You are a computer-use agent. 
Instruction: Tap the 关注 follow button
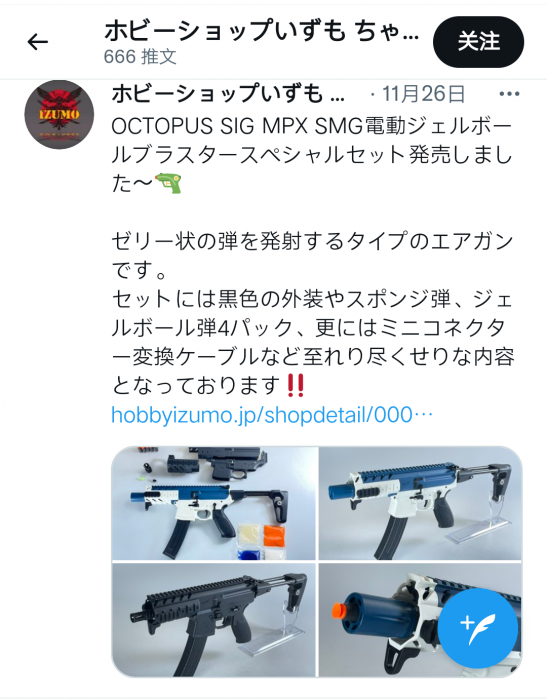[478, 42]
